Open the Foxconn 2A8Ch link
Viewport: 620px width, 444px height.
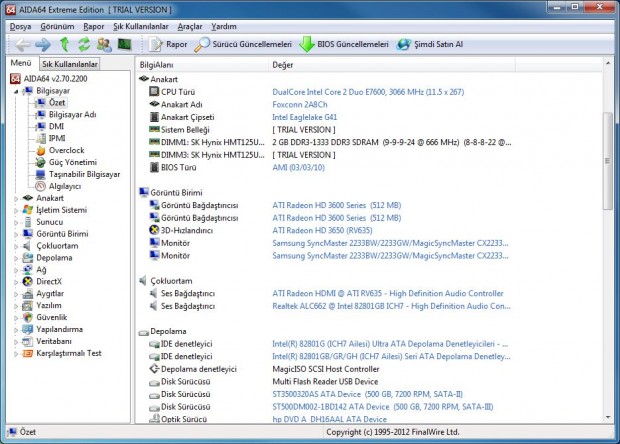tap(300, 105)
